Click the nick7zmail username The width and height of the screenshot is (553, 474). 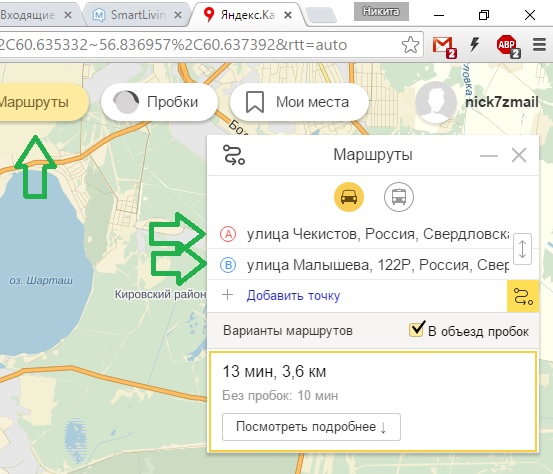point(502,102)
